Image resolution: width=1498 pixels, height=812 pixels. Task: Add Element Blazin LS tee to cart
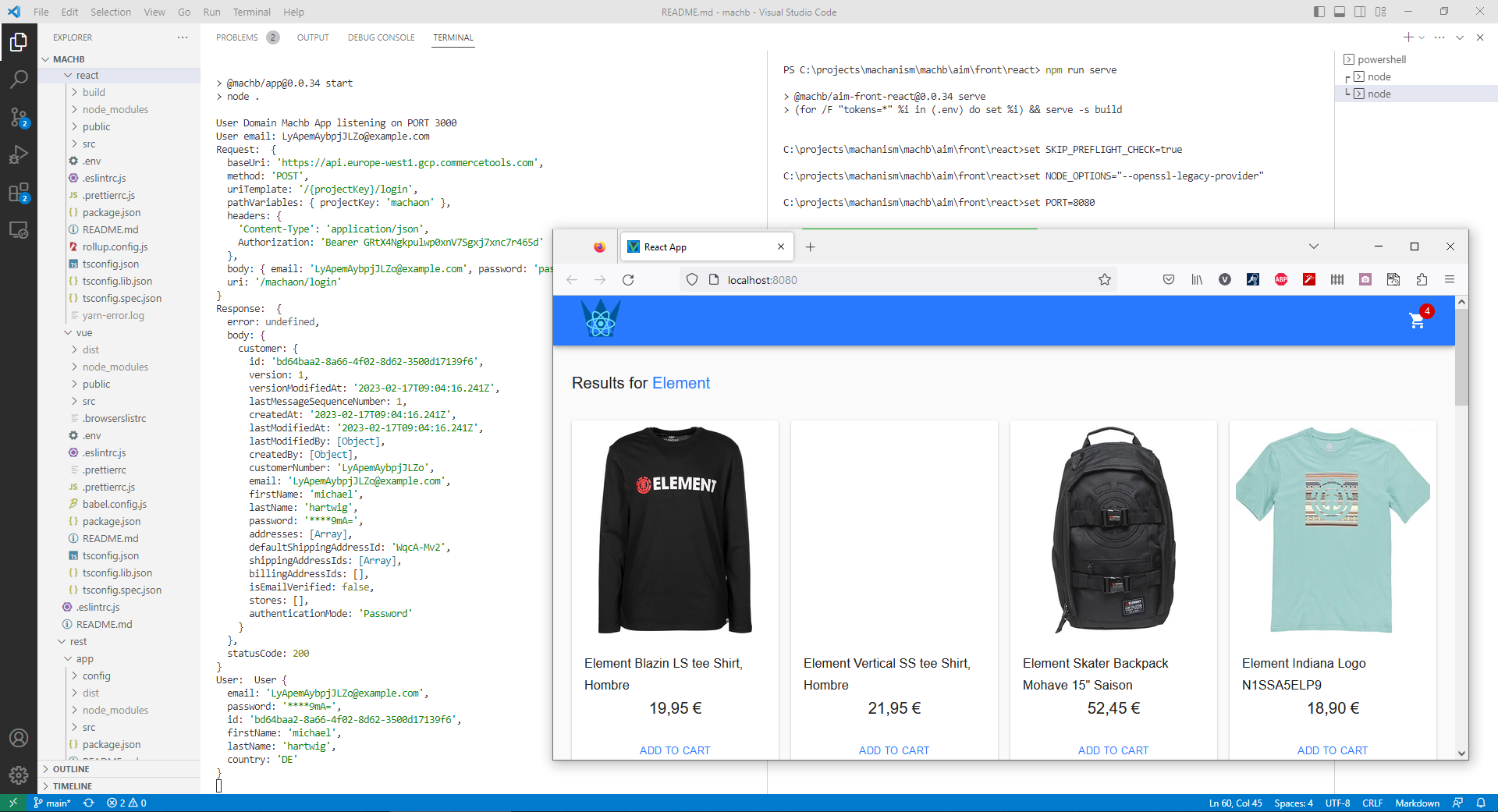click(x=675, y=750)
